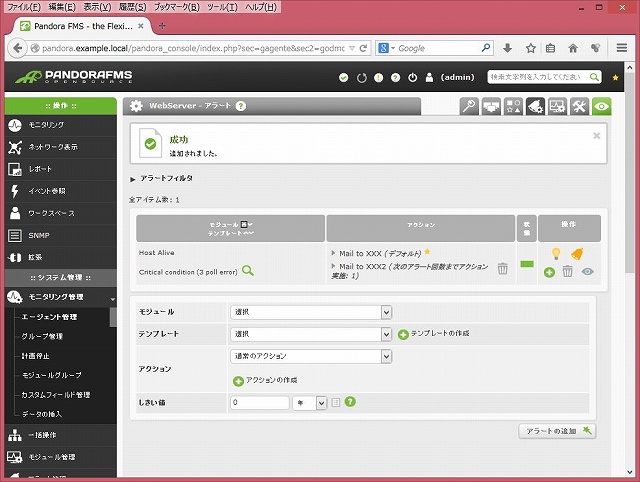Open the browser bookmarks menu
The height and width of the screenshot is (482, 640).
pyautogui.click(x=550, y=48)
